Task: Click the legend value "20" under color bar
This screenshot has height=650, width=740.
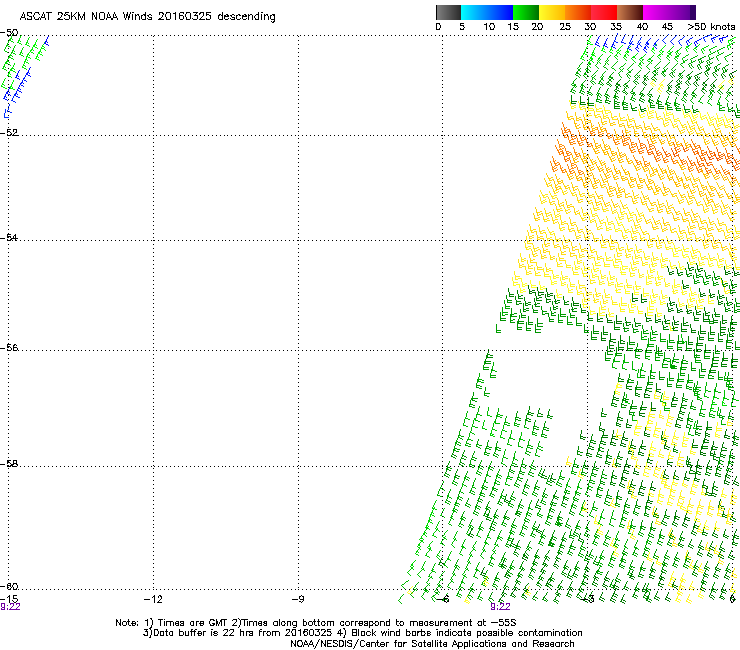Action: [537, 27]
